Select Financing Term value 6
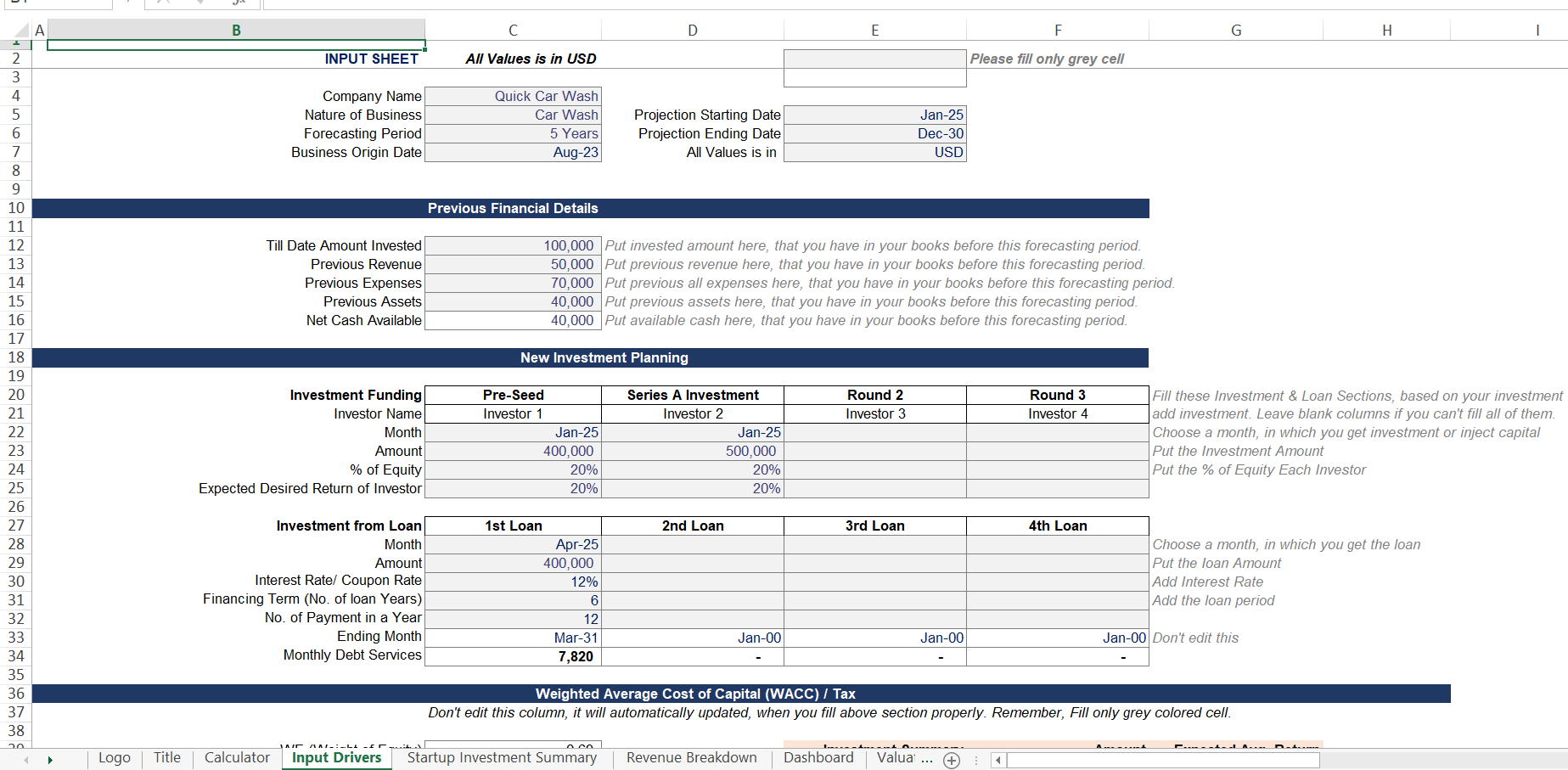This screenshot has width=1568, height=770. tap(513, 600)
